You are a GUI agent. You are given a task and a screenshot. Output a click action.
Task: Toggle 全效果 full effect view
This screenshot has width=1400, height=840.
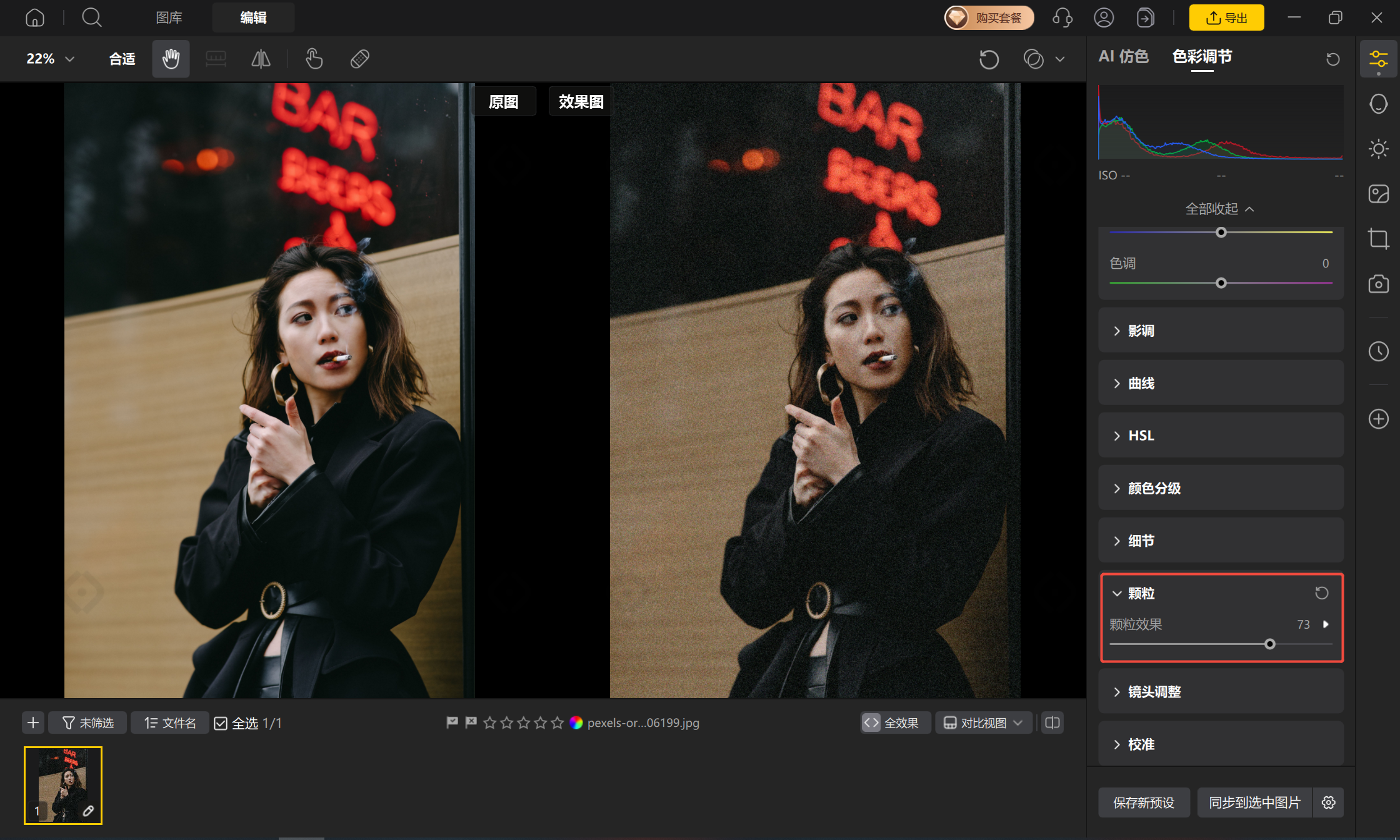coord(896,723)
